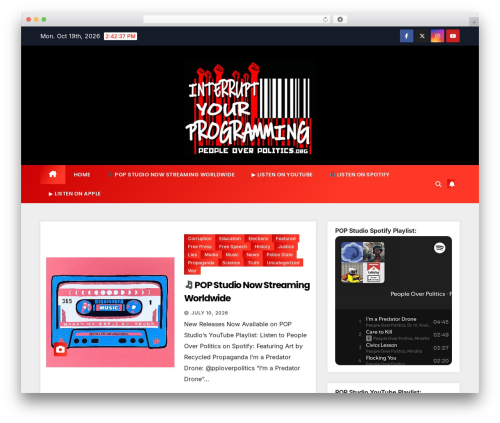The width and height of the screenshot is (500, 423).
Task: Select the History category tag
Action: (262, 247)
